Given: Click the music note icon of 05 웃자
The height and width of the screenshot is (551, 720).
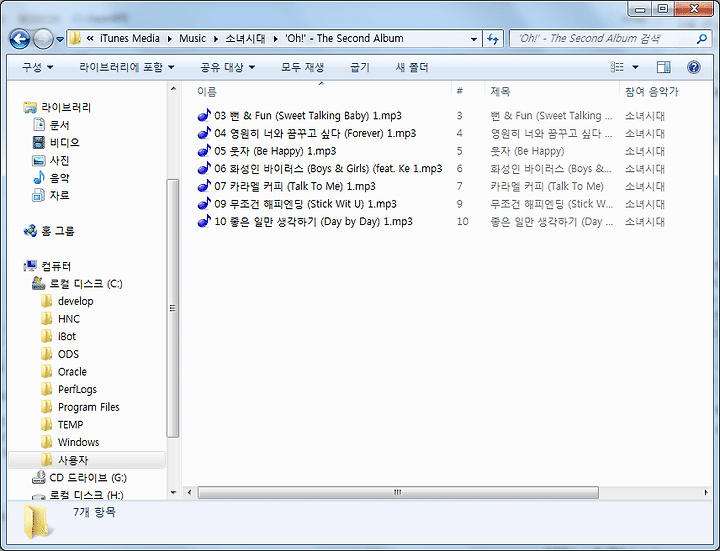Looking at the screenshot, I should tap(204, 151).
